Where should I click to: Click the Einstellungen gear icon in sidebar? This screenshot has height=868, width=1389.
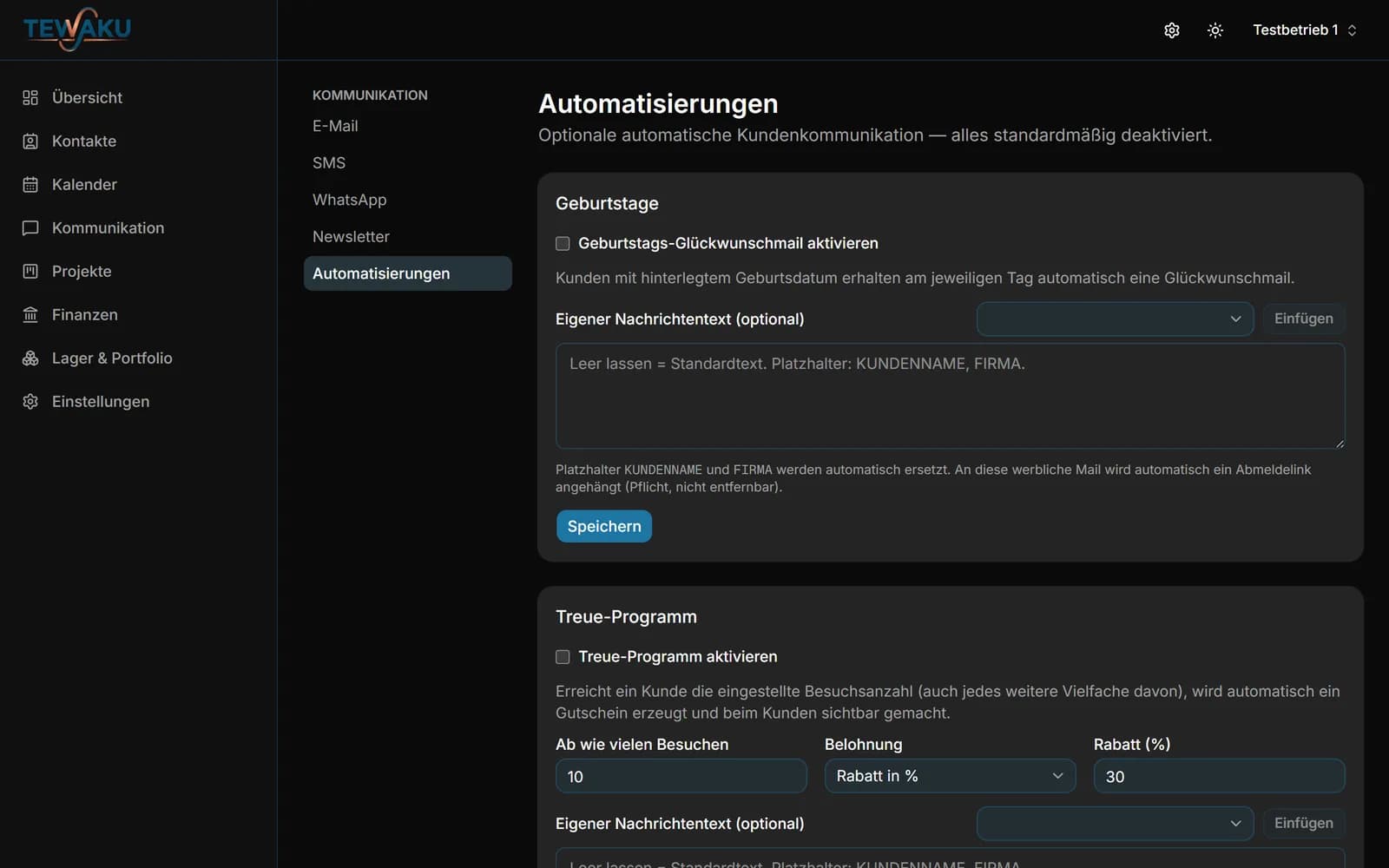(x=30, y=401)
